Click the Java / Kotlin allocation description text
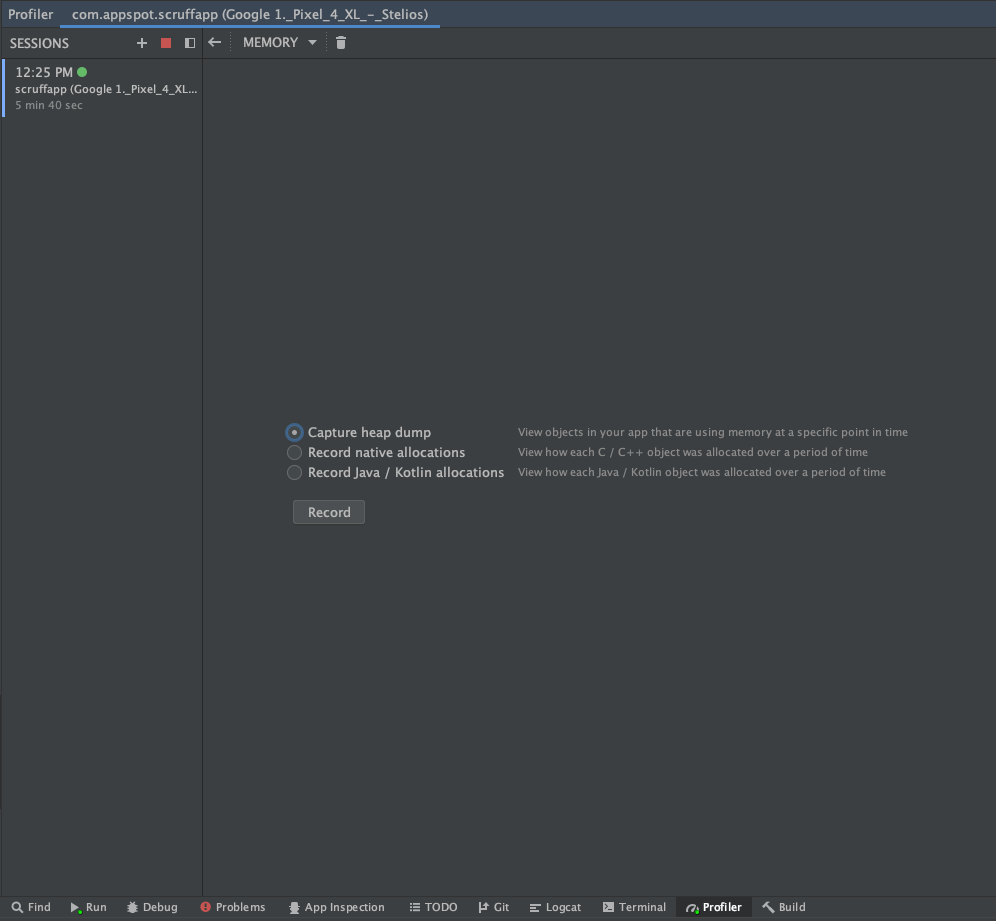 pos(701,472)
